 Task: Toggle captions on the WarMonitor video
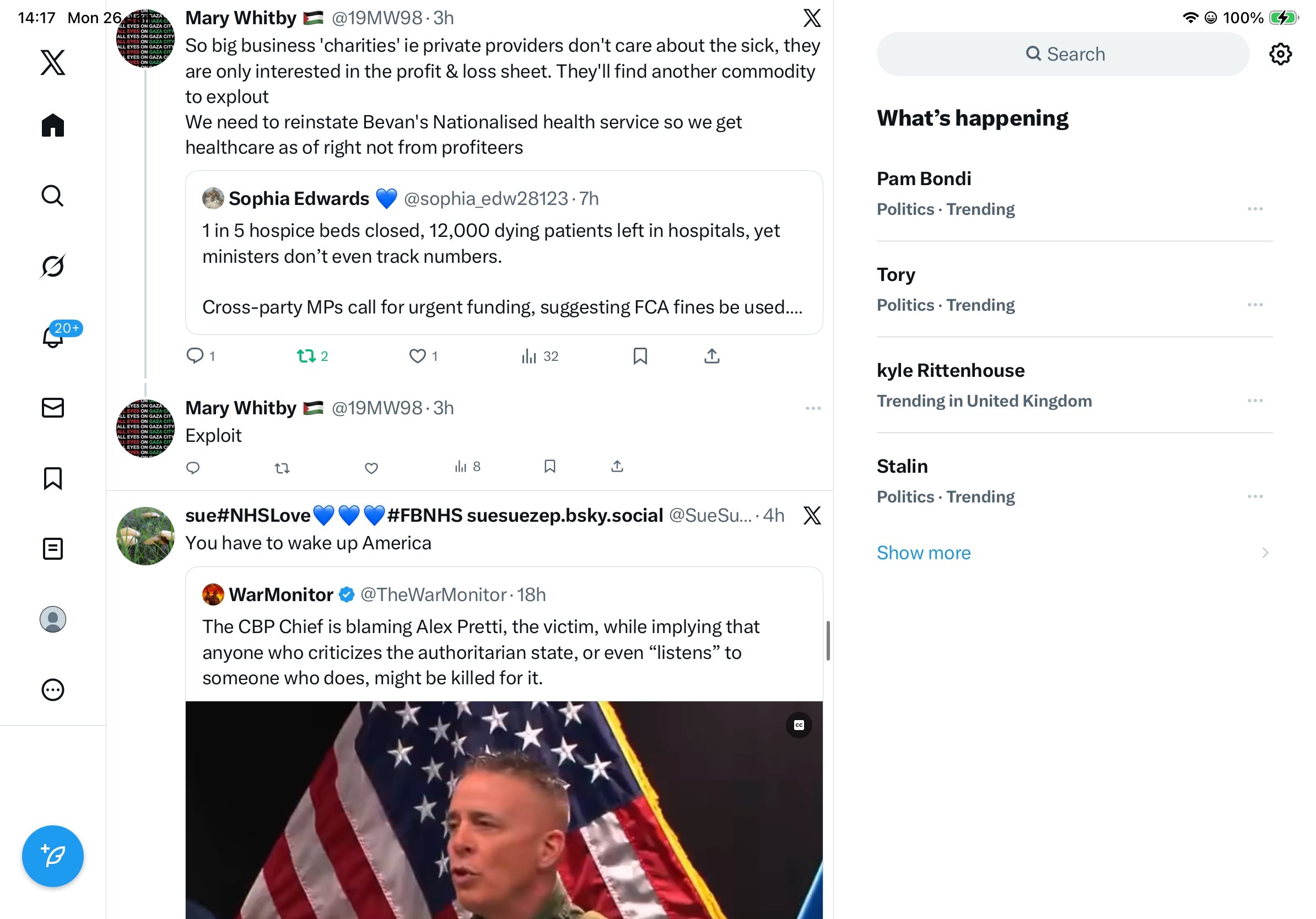tap(799, 725)
